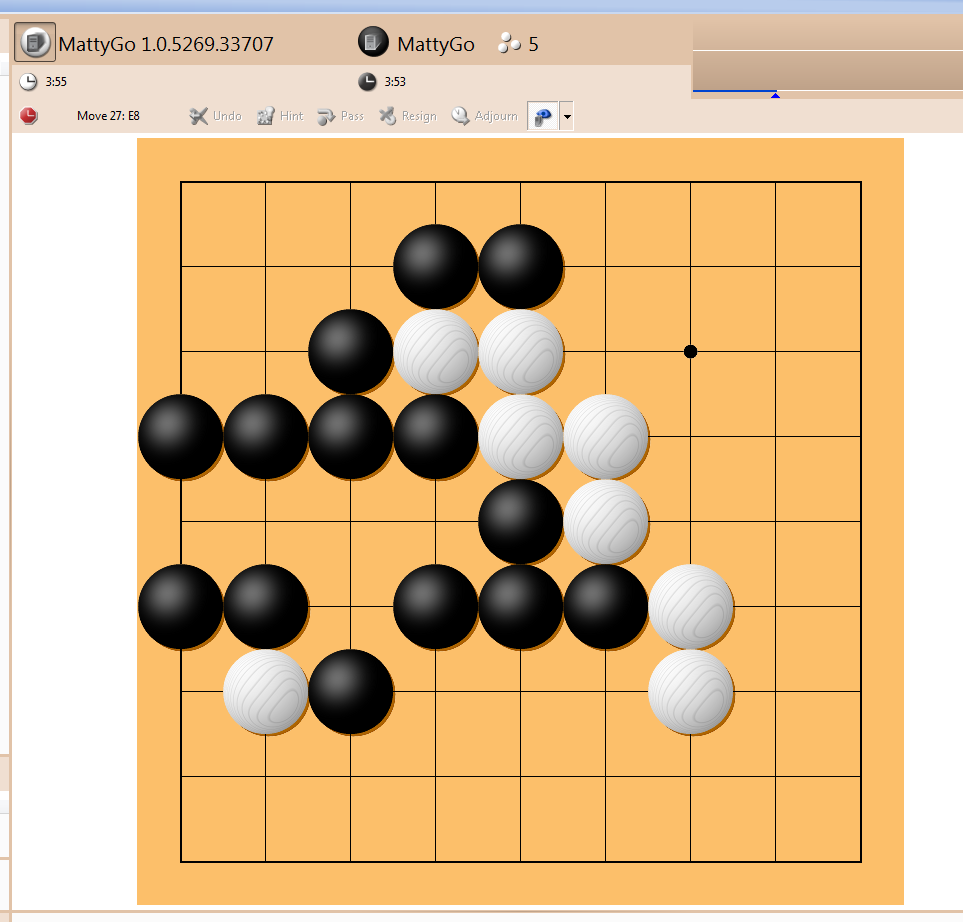Click the lone white stone next to the bottom-left black stone
This screenshot has width=963, height=922.
click(265, 692)
